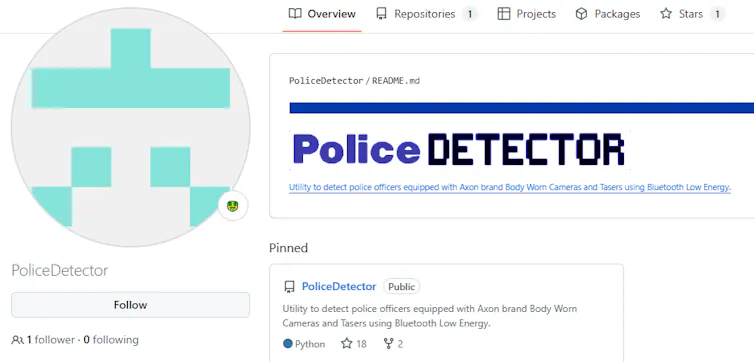View the 18 stargazers of pinned repo
Viewport: 754px width, 362px height.
pos(353,344)
